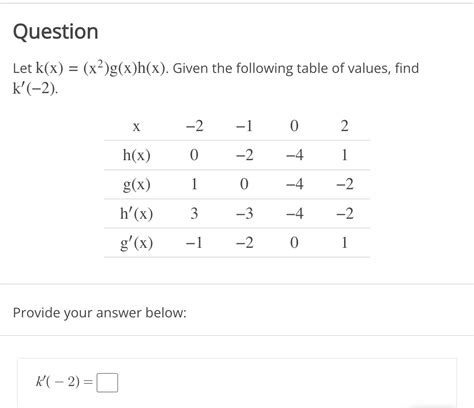This screenshot has width=474, height=408.
Task: Click the 0 column header in x row
Action: 294,126
